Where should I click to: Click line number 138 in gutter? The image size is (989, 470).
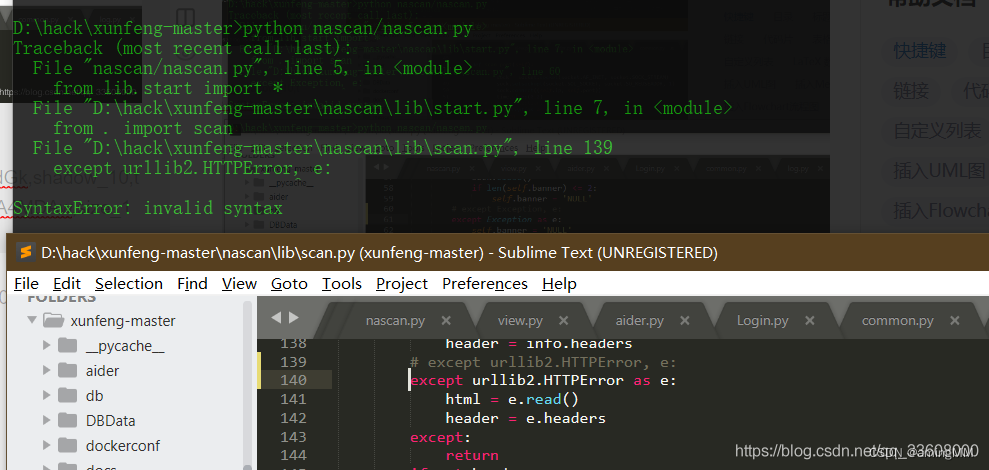click(294, 344)
